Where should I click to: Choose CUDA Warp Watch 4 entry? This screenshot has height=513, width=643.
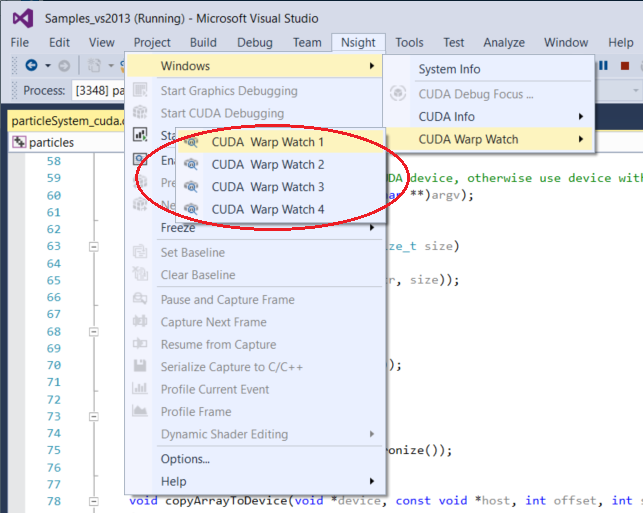click(281, 210)
